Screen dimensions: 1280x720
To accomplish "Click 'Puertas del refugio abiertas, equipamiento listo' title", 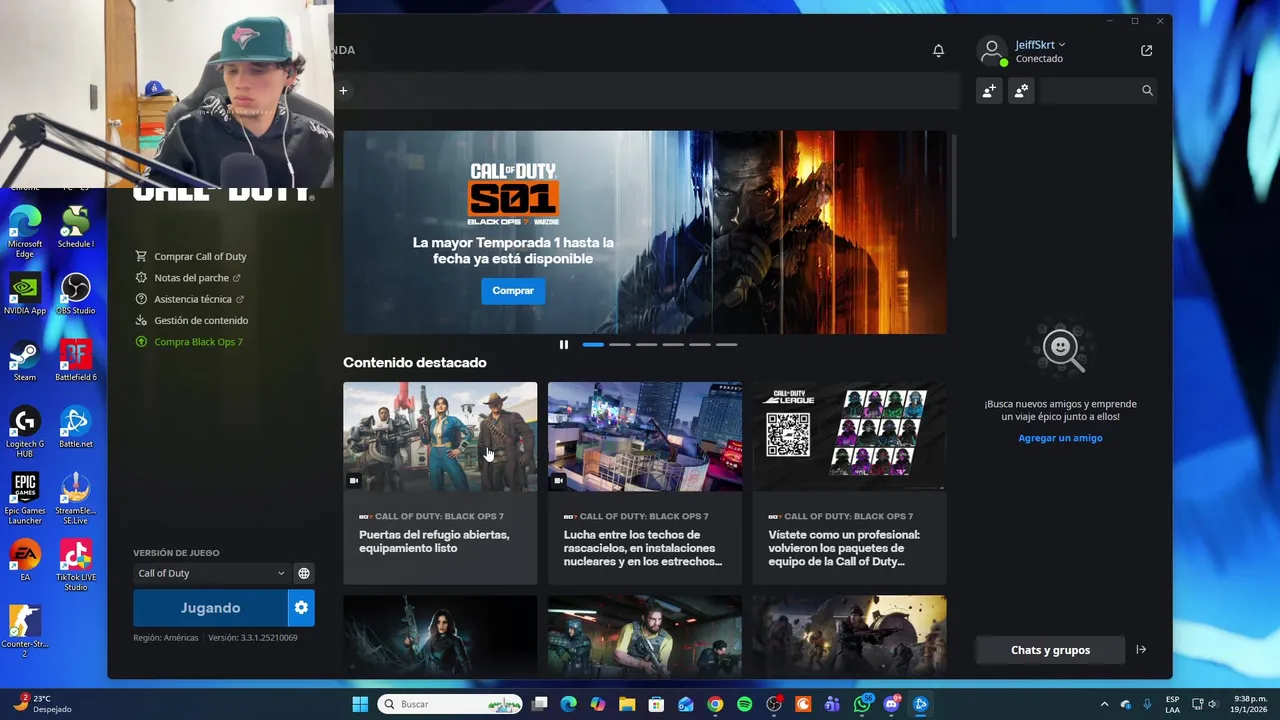I will [434, 541].
